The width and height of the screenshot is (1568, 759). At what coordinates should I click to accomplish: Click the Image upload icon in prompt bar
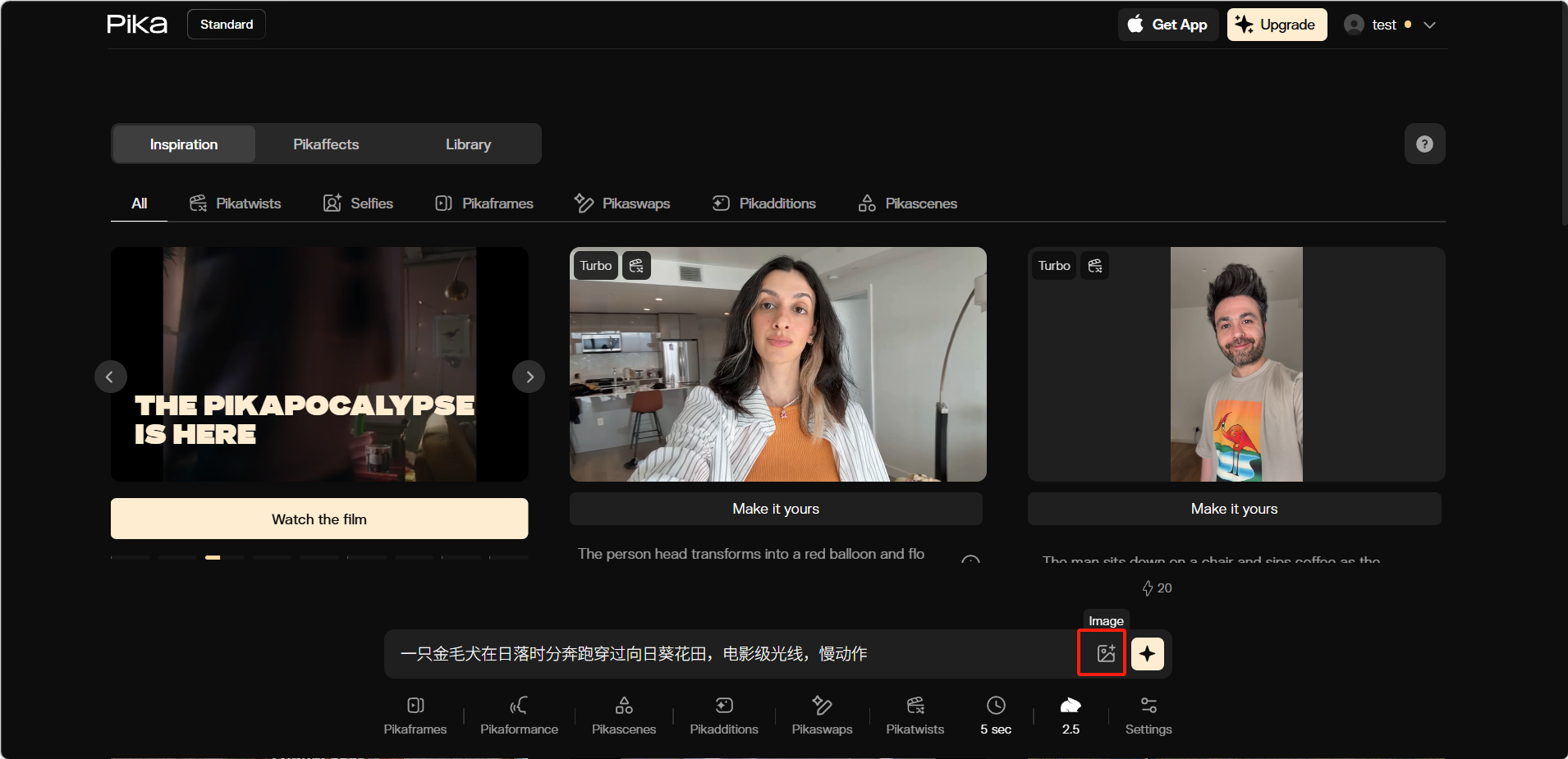pyautogui.click(x=1105, y=653)
